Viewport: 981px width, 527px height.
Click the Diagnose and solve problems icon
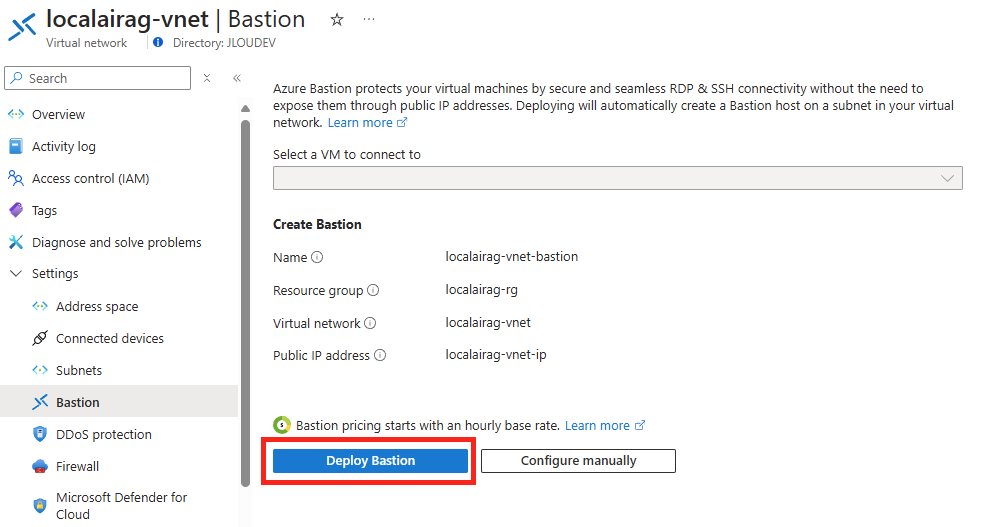point(16,242)
